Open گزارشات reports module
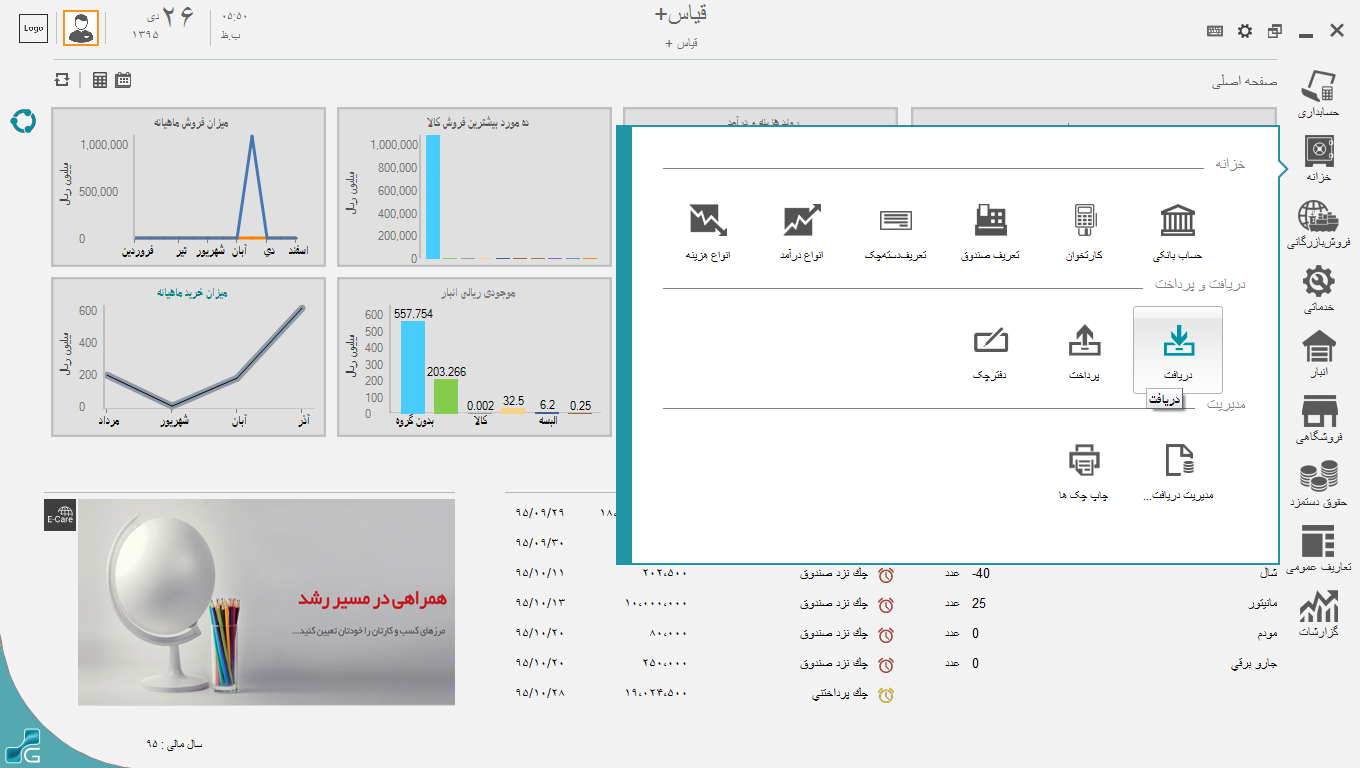 click(1319, 615)
